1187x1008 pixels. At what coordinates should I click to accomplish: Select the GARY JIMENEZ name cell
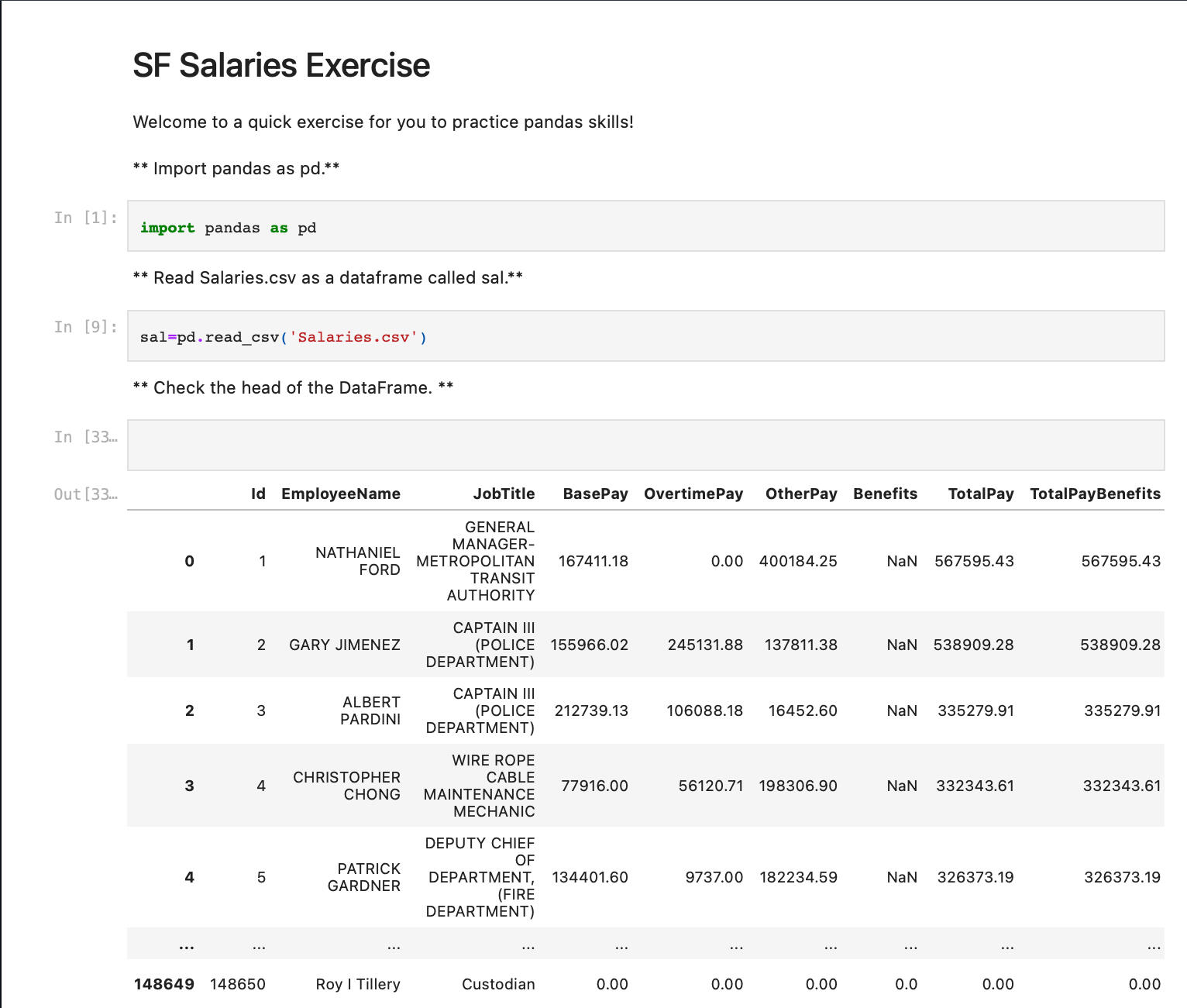(x=344, y=645)
